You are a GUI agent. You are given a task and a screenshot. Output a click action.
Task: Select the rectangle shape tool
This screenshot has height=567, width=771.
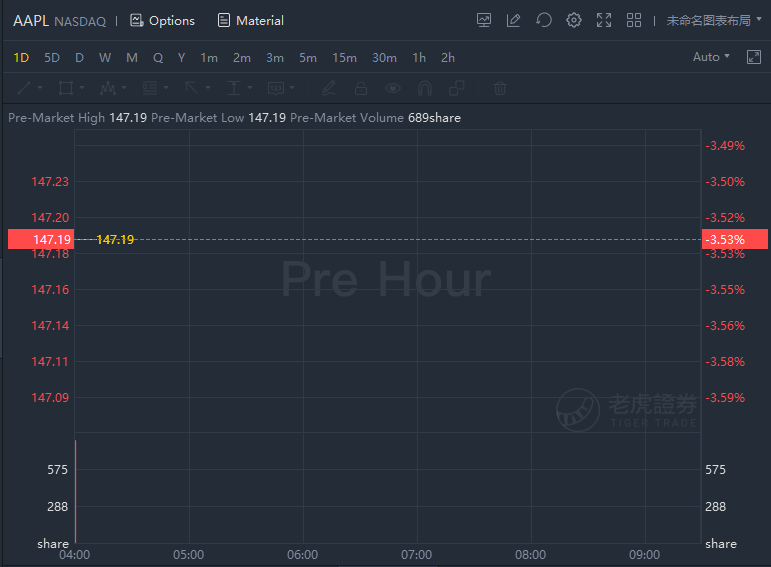(66, 88)
